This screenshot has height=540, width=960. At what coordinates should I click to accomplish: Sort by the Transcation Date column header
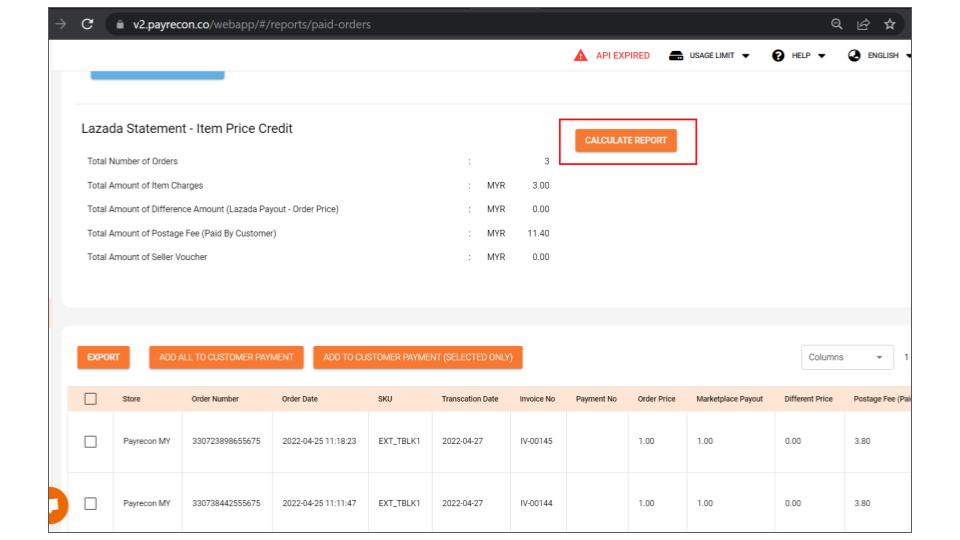coord(470,399)
